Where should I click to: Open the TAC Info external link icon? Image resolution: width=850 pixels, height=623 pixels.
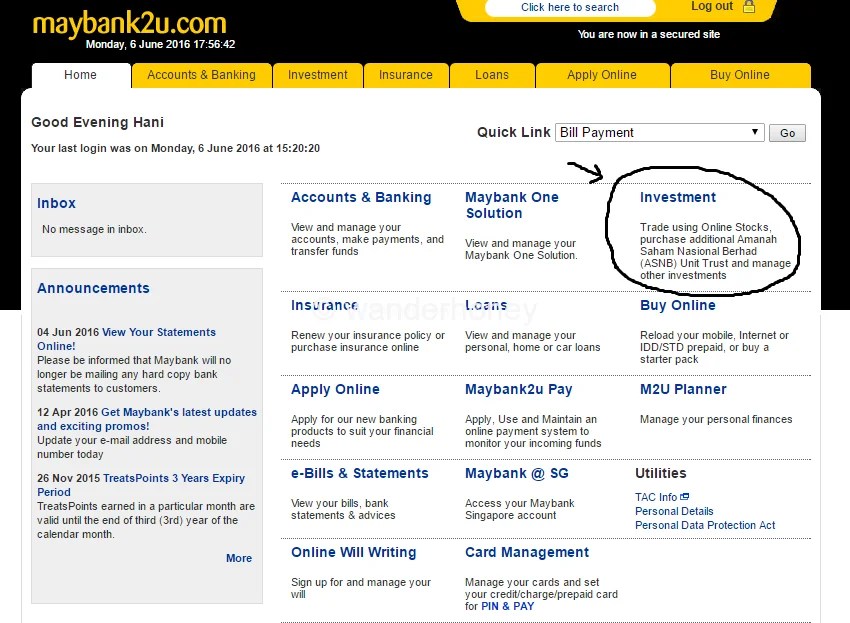(685, 497)
